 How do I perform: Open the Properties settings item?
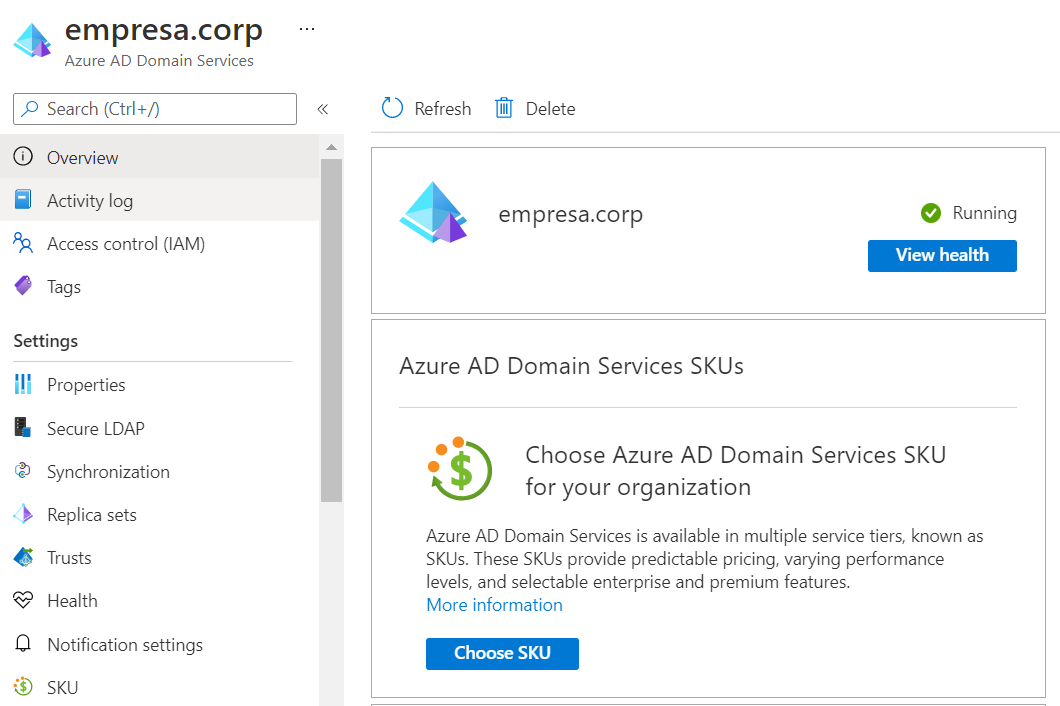[160, 385]
